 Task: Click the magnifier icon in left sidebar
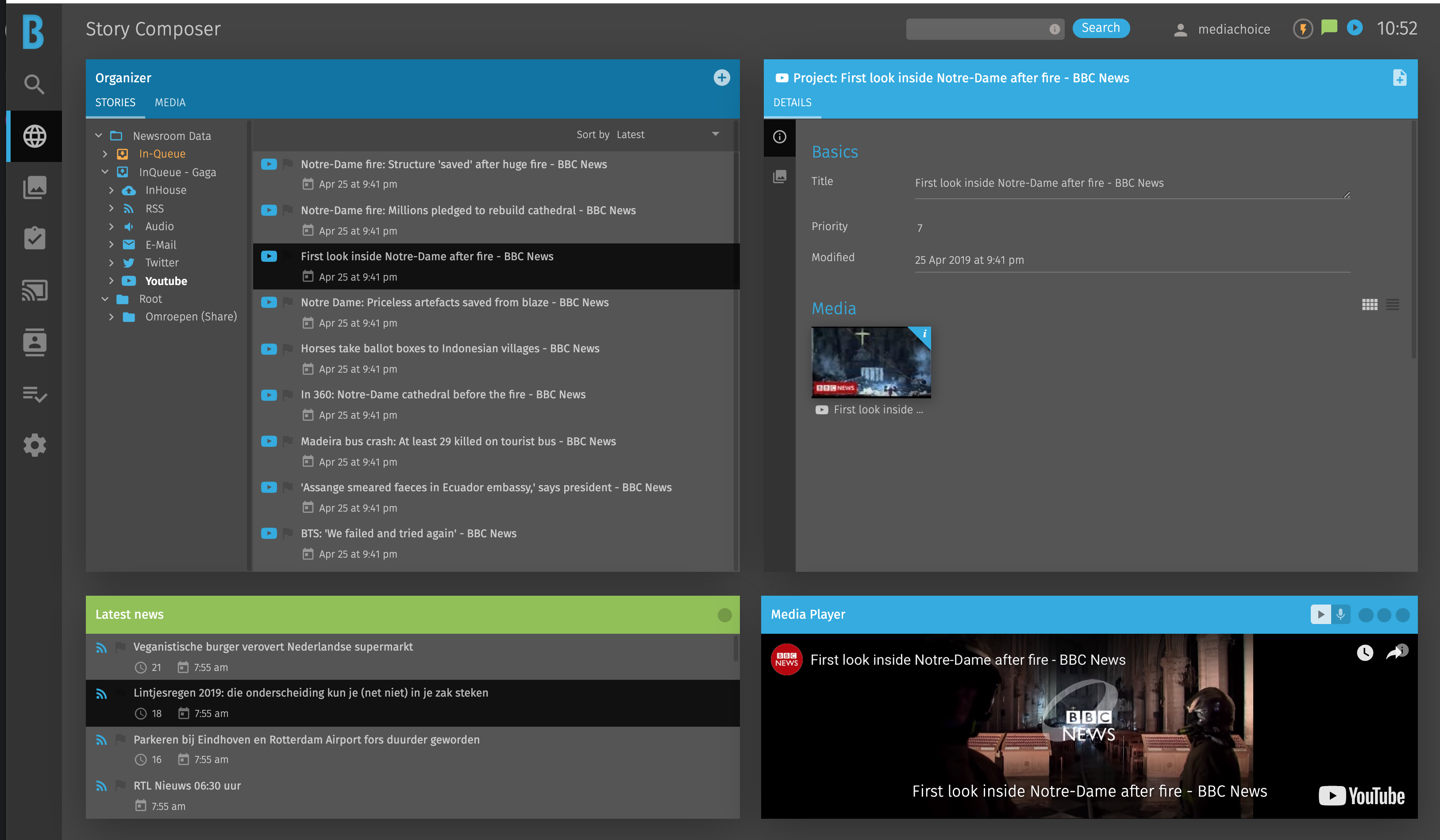point(34,85)
